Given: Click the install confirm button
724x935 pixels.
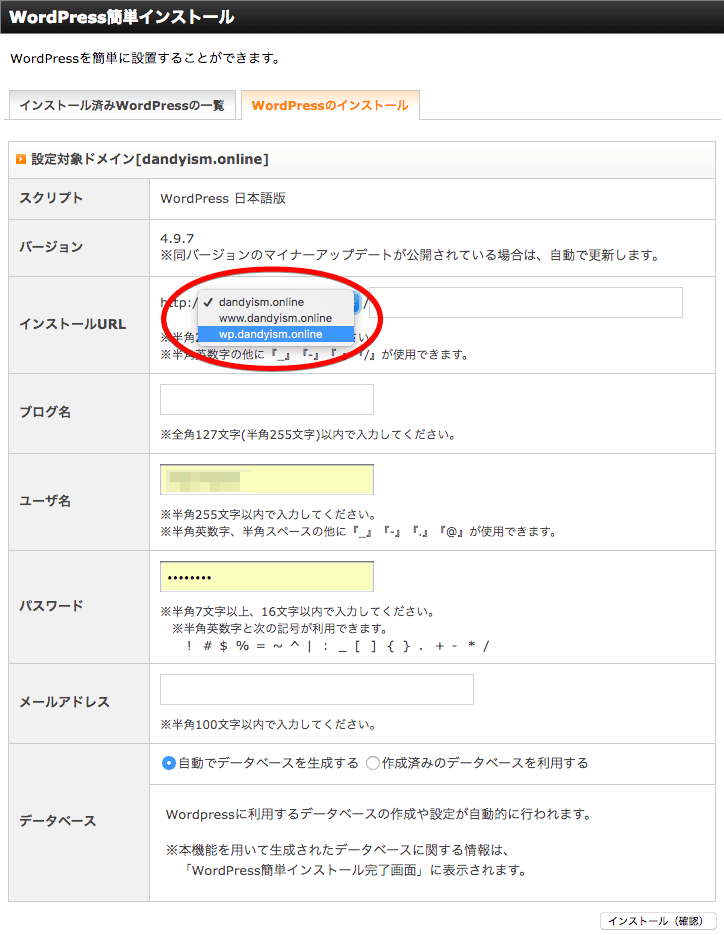Looking at the screenshot, I should point(658,921).
